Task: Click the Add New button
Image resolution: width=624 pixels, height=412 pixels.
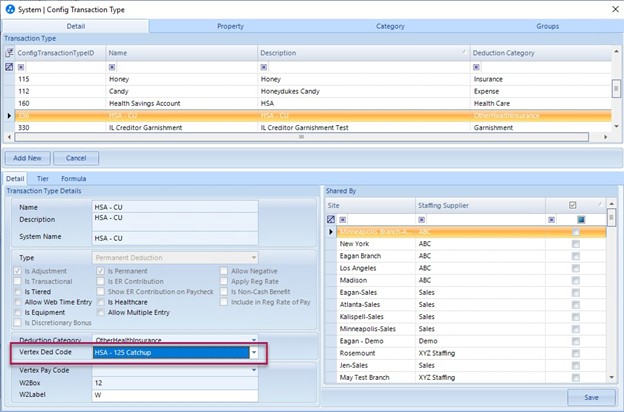Action: tap(27, 158)
